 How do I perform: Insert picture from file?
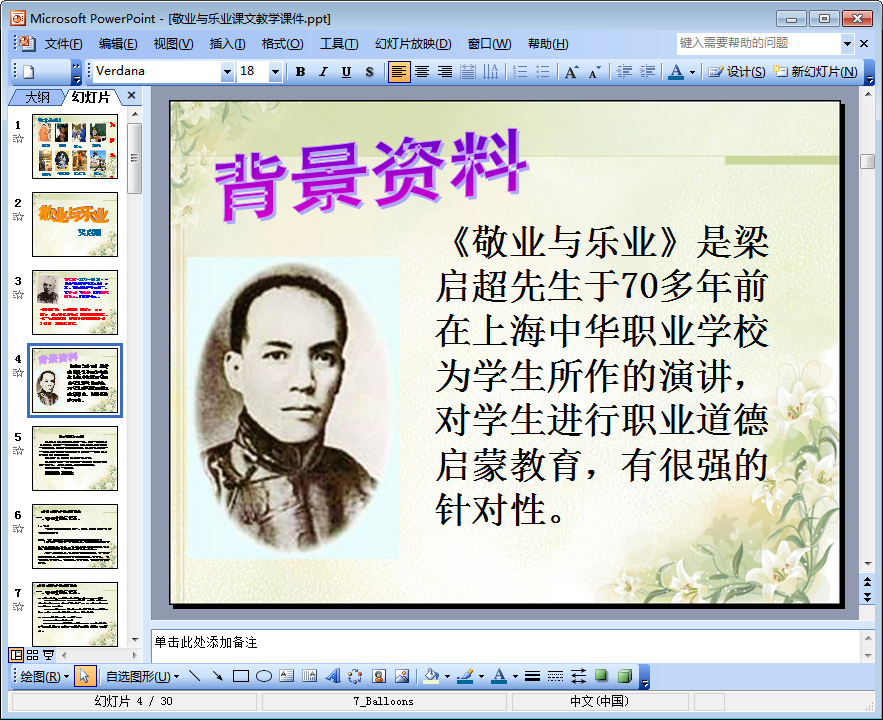402,676
